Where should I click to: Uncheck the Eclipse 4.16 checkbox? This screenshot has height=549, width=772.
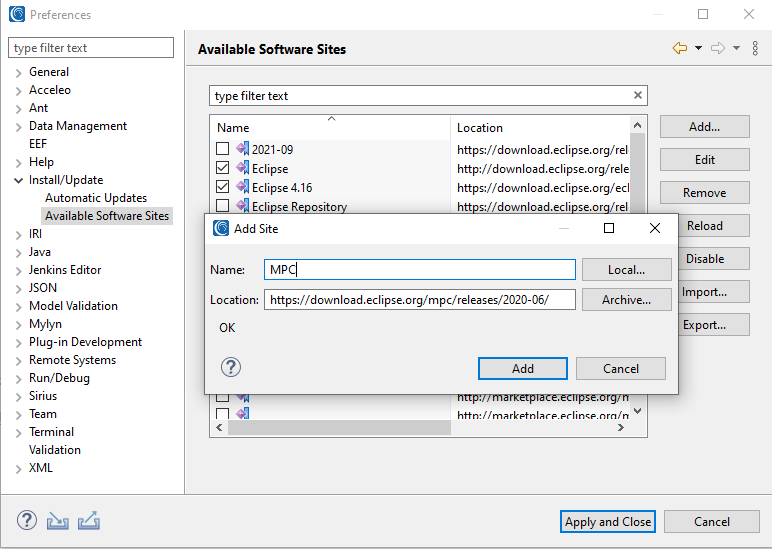point(223,187)
